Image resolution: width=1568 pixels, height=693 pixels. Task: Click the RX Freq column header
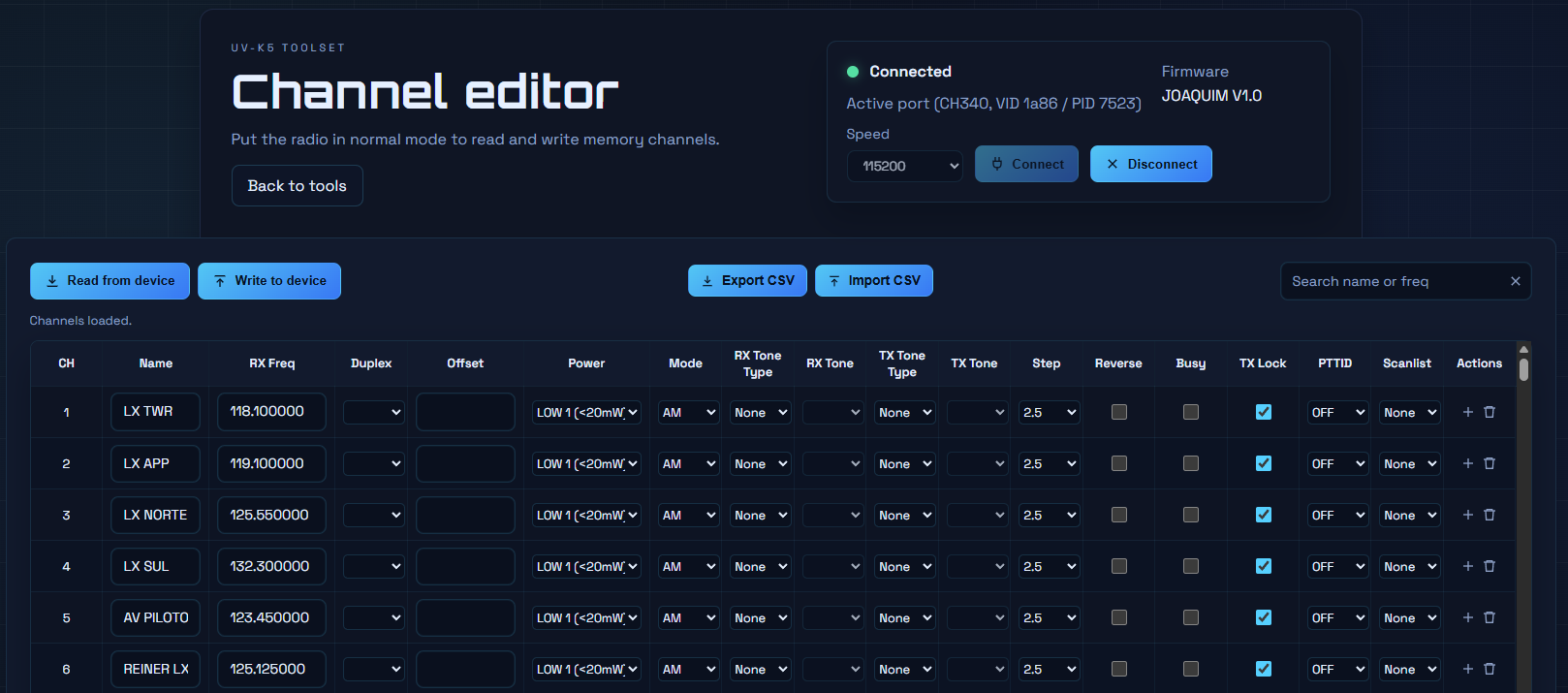pyautogui.click(x=271, y=363)
